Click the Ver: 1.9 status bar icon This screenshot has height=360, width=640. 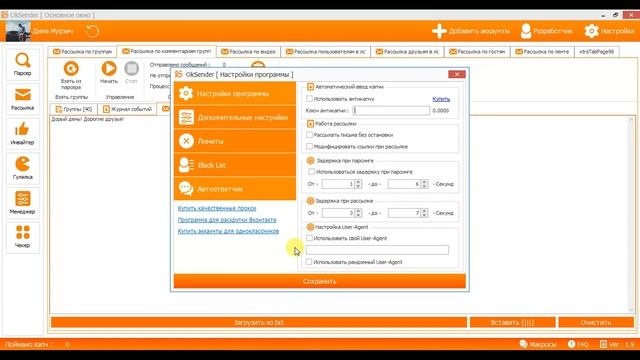(603, 344)
